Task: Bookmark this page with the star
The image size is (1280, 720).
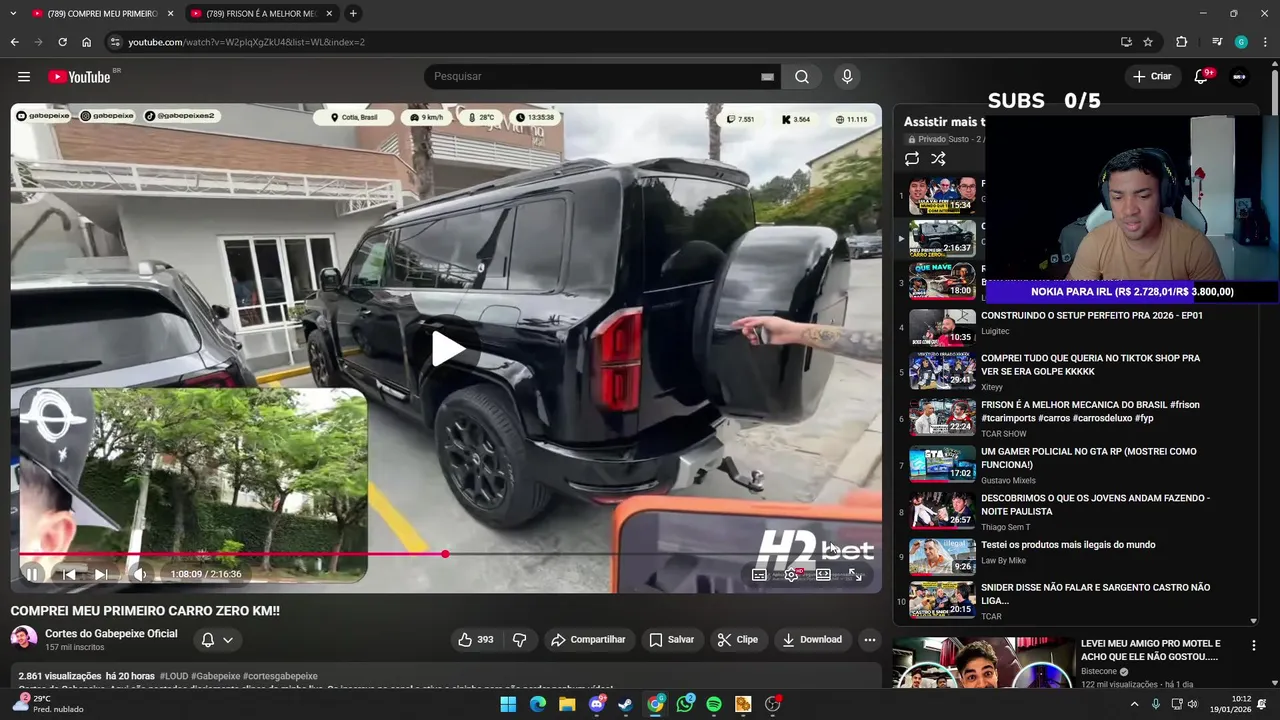Action: (1148, 42)
